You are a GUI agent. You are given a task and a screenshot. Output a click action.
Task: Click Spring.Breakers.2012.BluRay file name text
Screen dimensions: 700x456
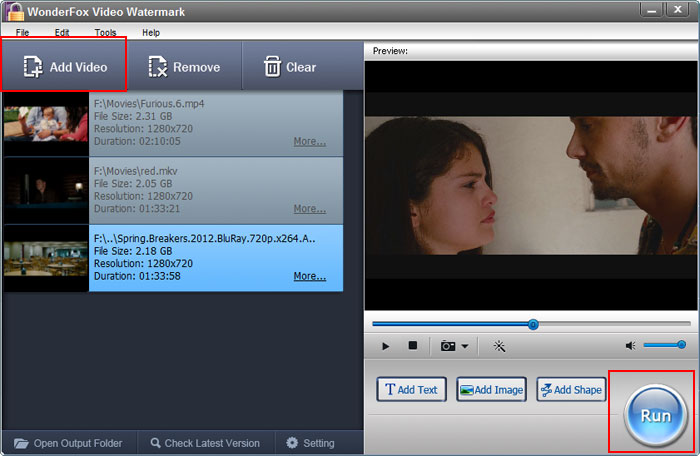(204, 238)
